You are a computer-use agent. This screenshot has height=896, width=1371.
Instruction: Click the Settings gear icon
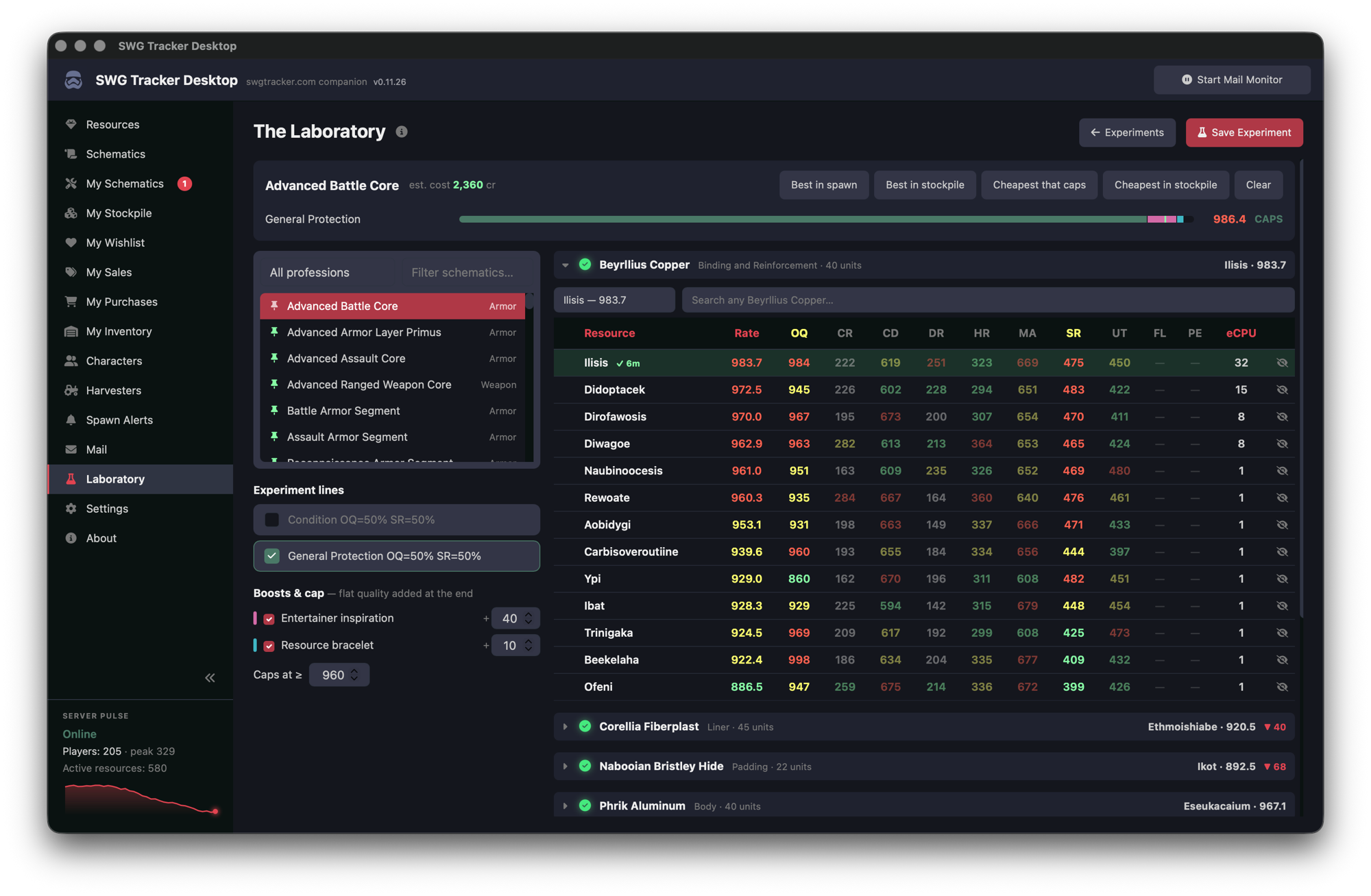click(x=71, y=509)
